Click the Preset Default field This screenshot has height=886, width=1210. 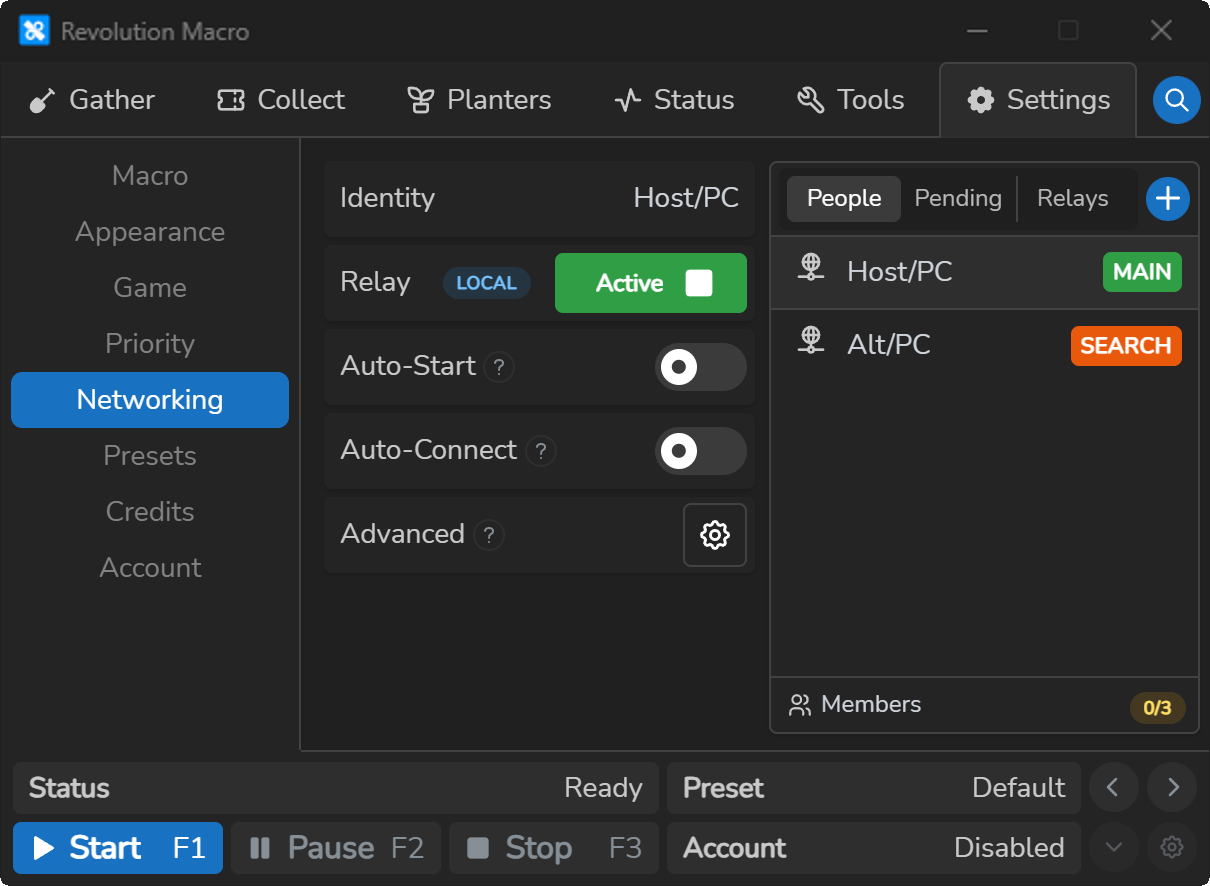(874, 788)
